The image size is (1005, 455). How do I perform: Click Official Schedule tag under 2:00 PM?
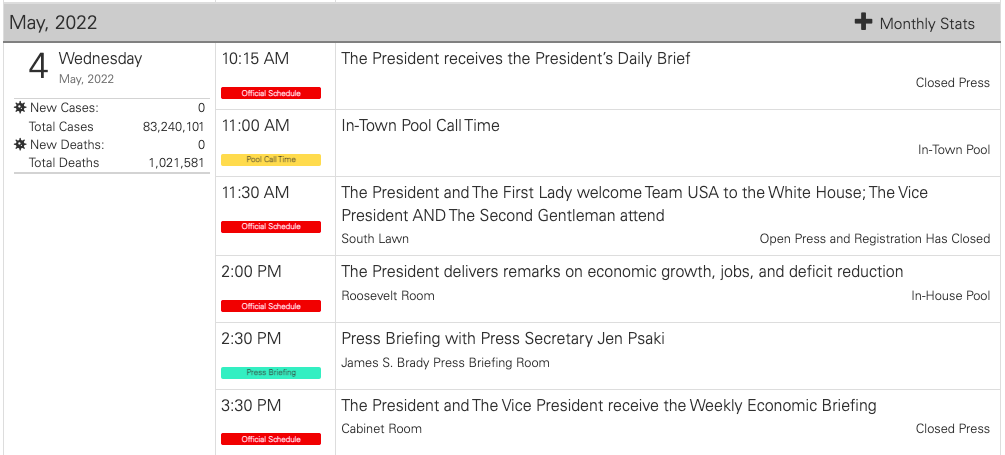click(270, 306)
